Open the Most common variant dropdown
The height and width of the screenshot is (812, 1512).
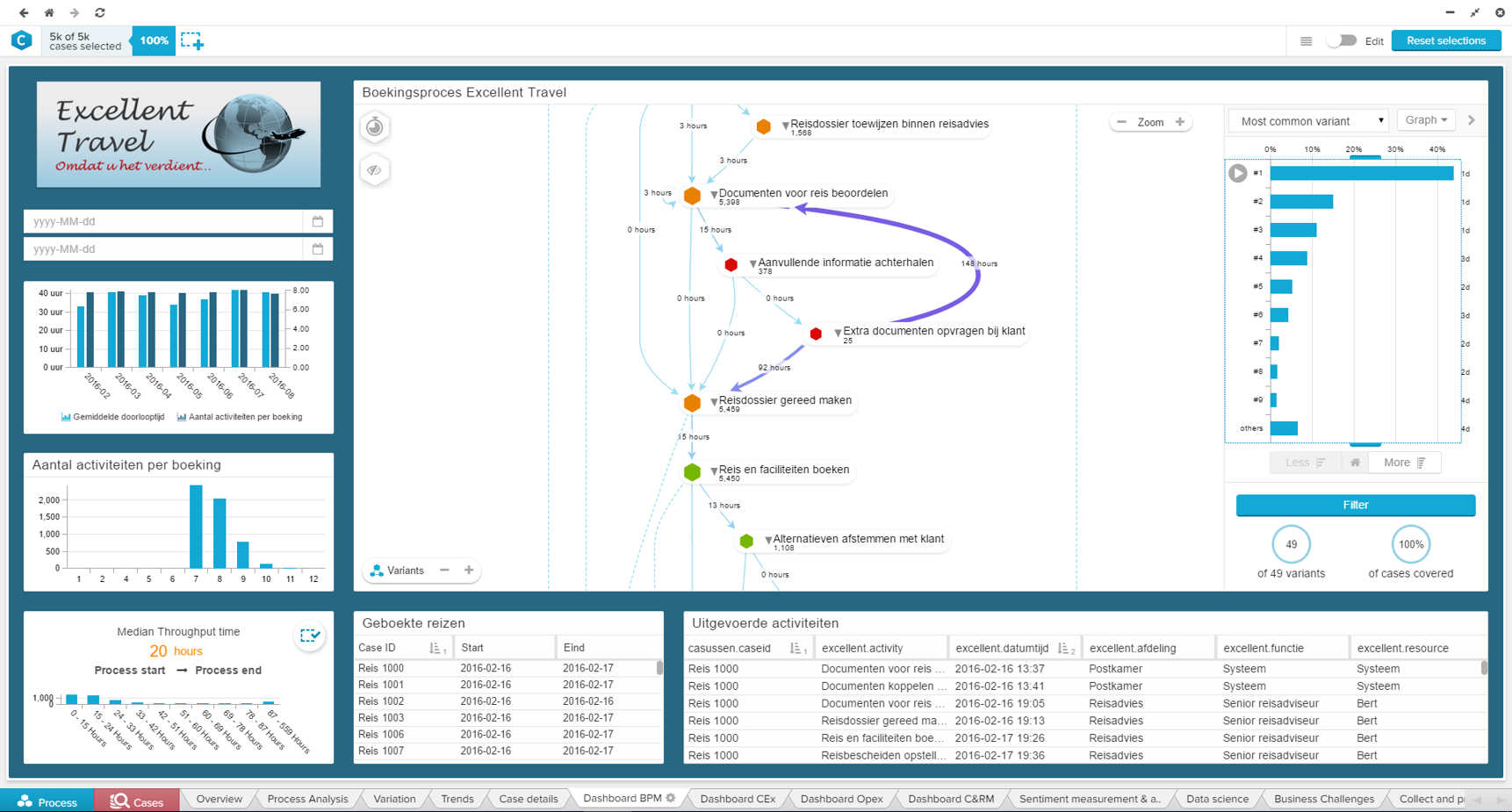[1311, 121]
